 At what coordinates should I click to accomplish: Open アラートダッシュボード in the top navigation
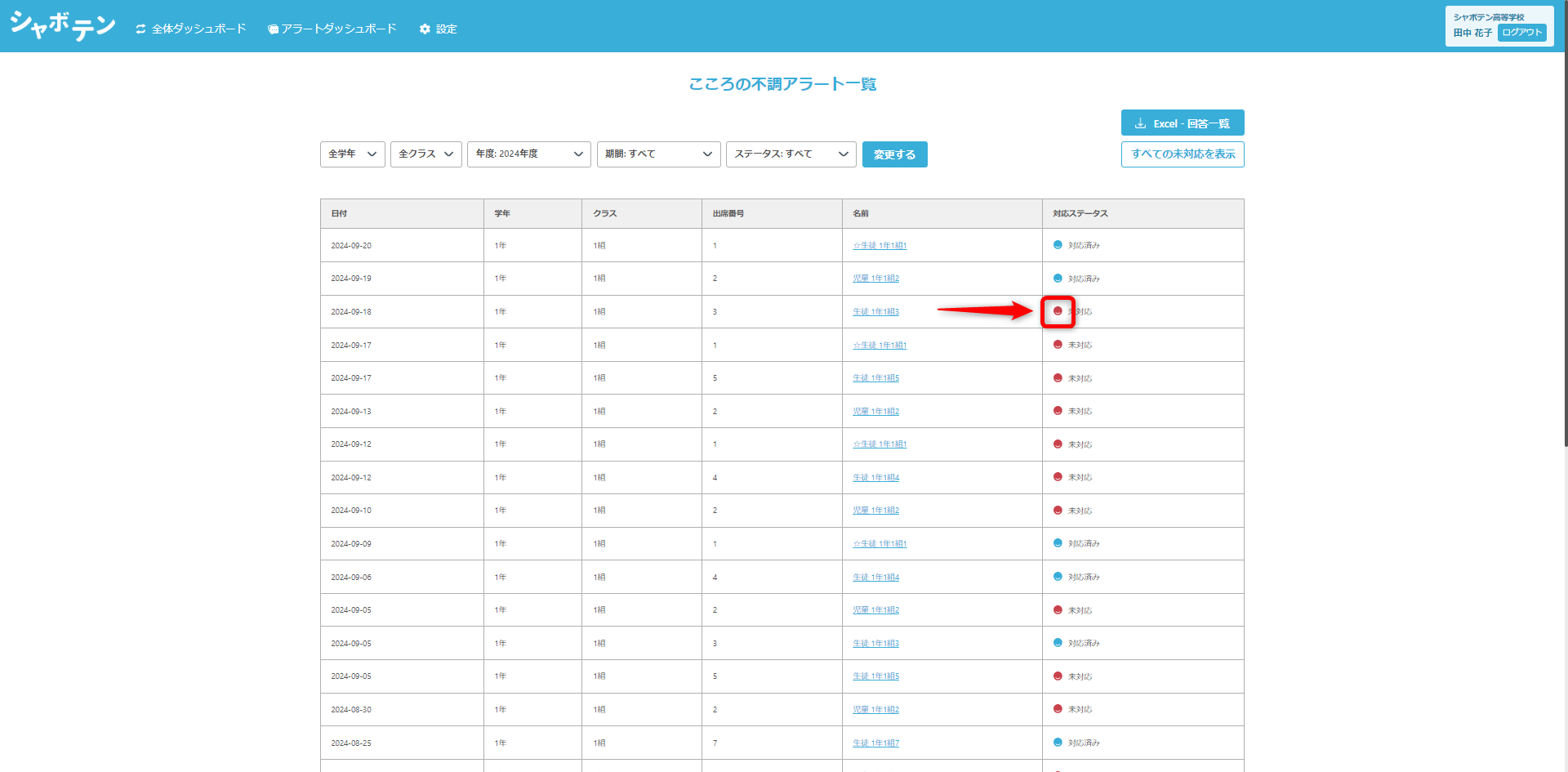click(332, 29)
